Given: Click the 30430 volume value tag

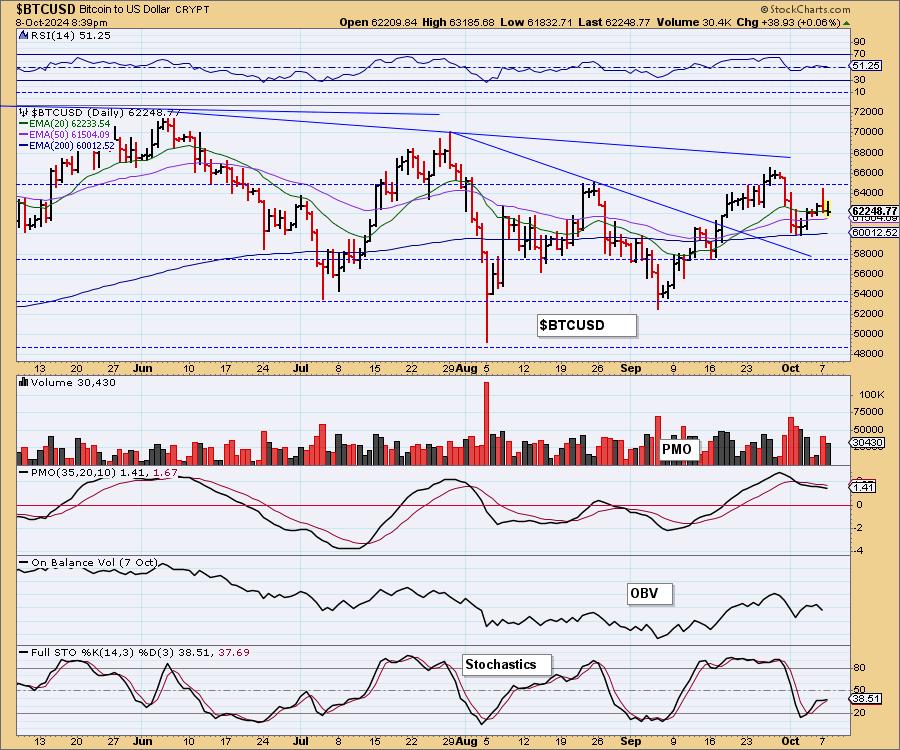Looking at the screenshot, I should pos(867,442).
